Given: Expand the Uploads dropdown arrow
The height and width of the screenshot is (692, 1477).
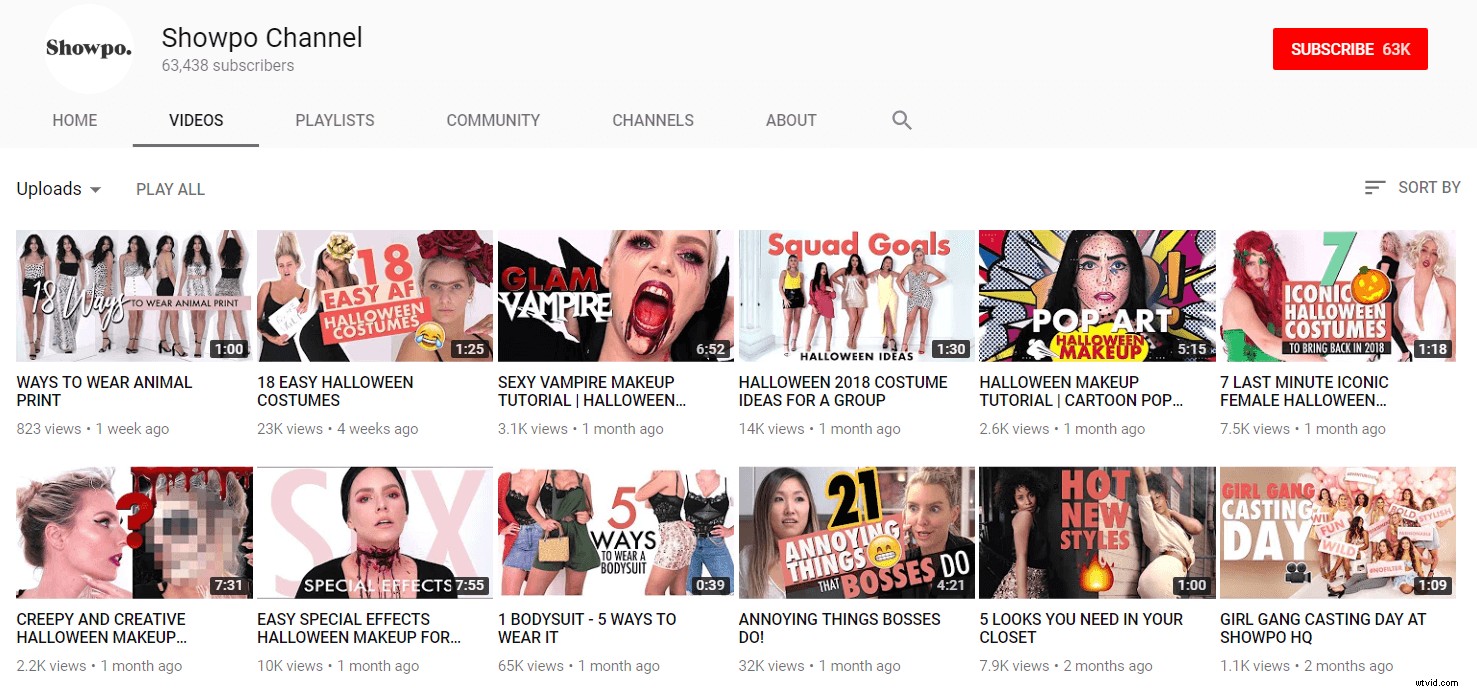Looking at the screenshot, I should [96, 190].
